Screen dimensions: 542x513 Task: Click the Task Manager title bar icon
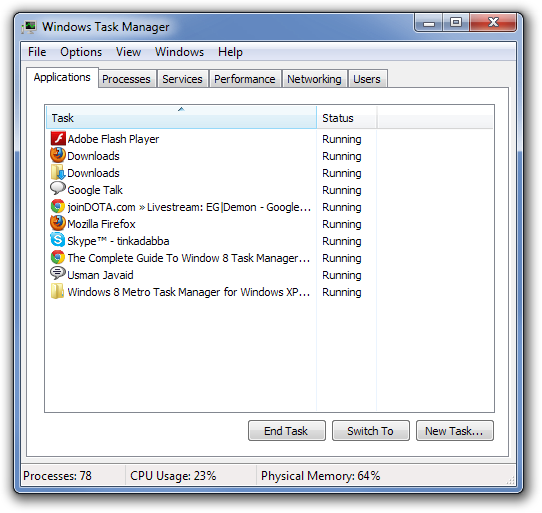pyautogui.click(x=29, y=27)
